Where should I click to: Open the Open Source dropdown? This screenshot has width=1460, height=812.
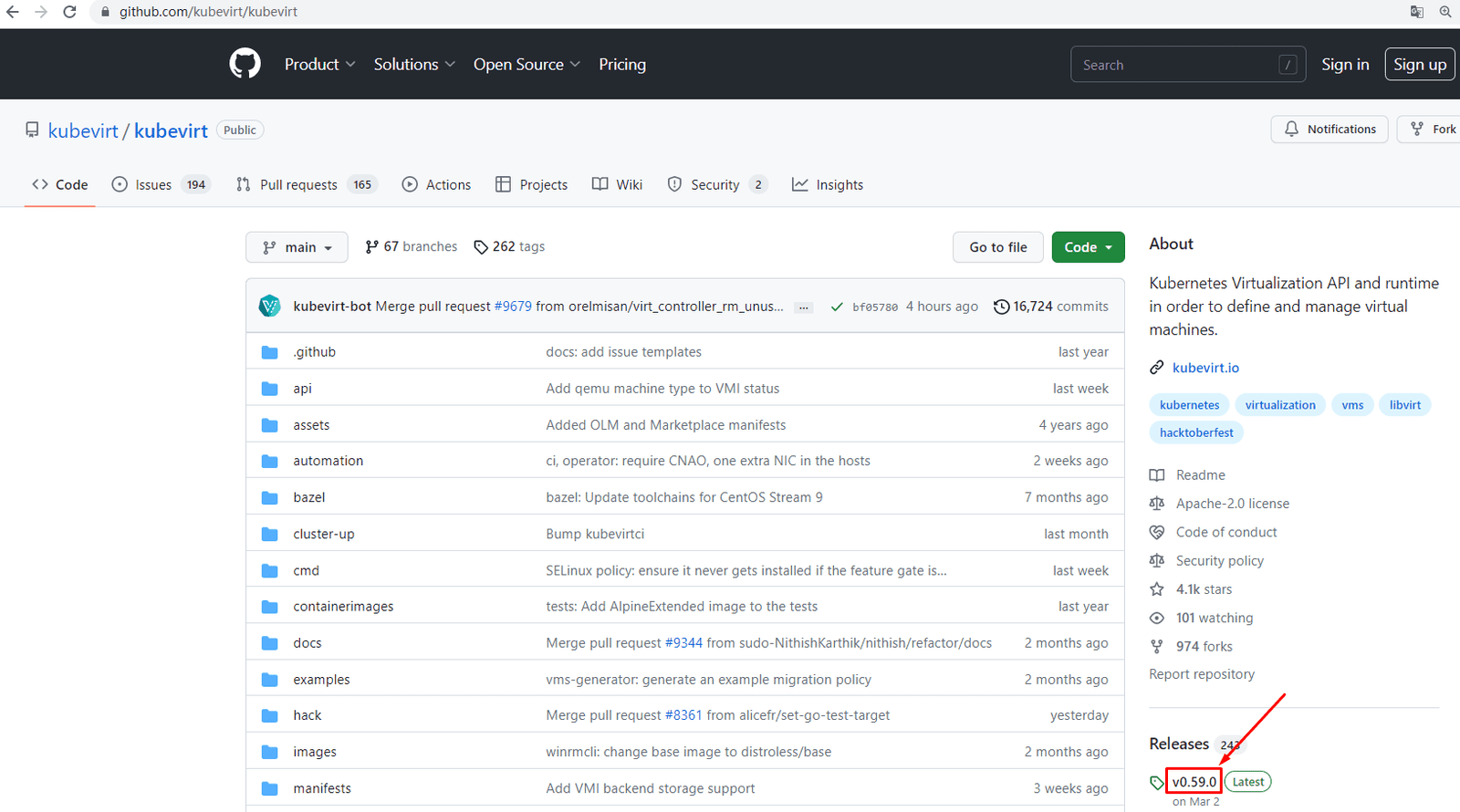pyautogui.click(x=527, y=65)
